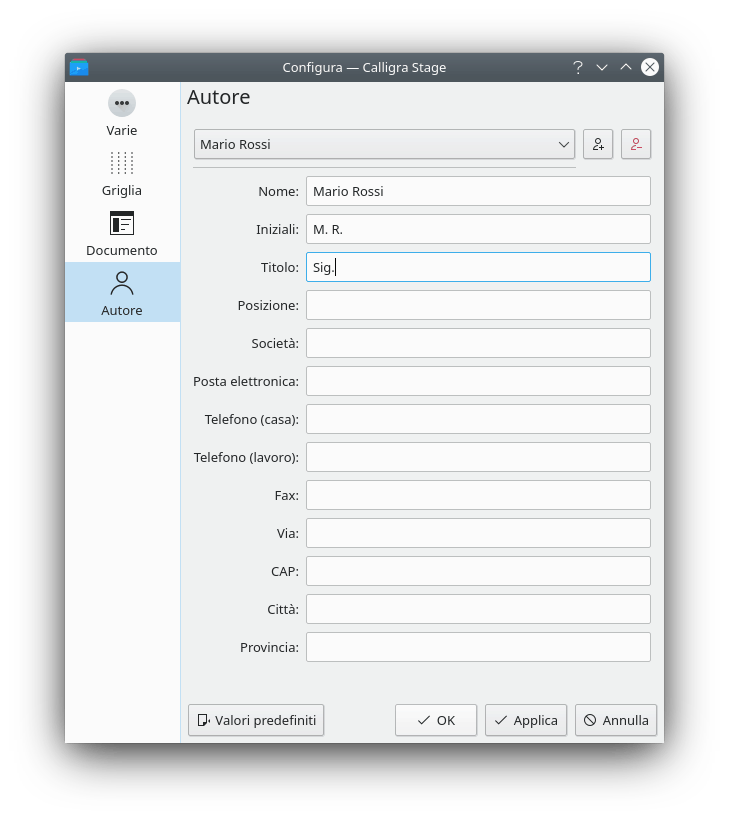This screenshot has width=729, height=820.
Task: Focus the Società input field
Action: point(478,343)
